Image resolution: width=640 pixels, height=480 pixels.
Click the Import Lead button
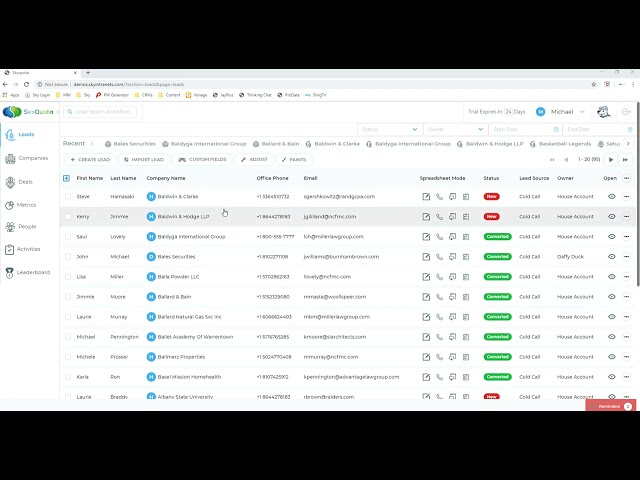click(x=144, y=160)
